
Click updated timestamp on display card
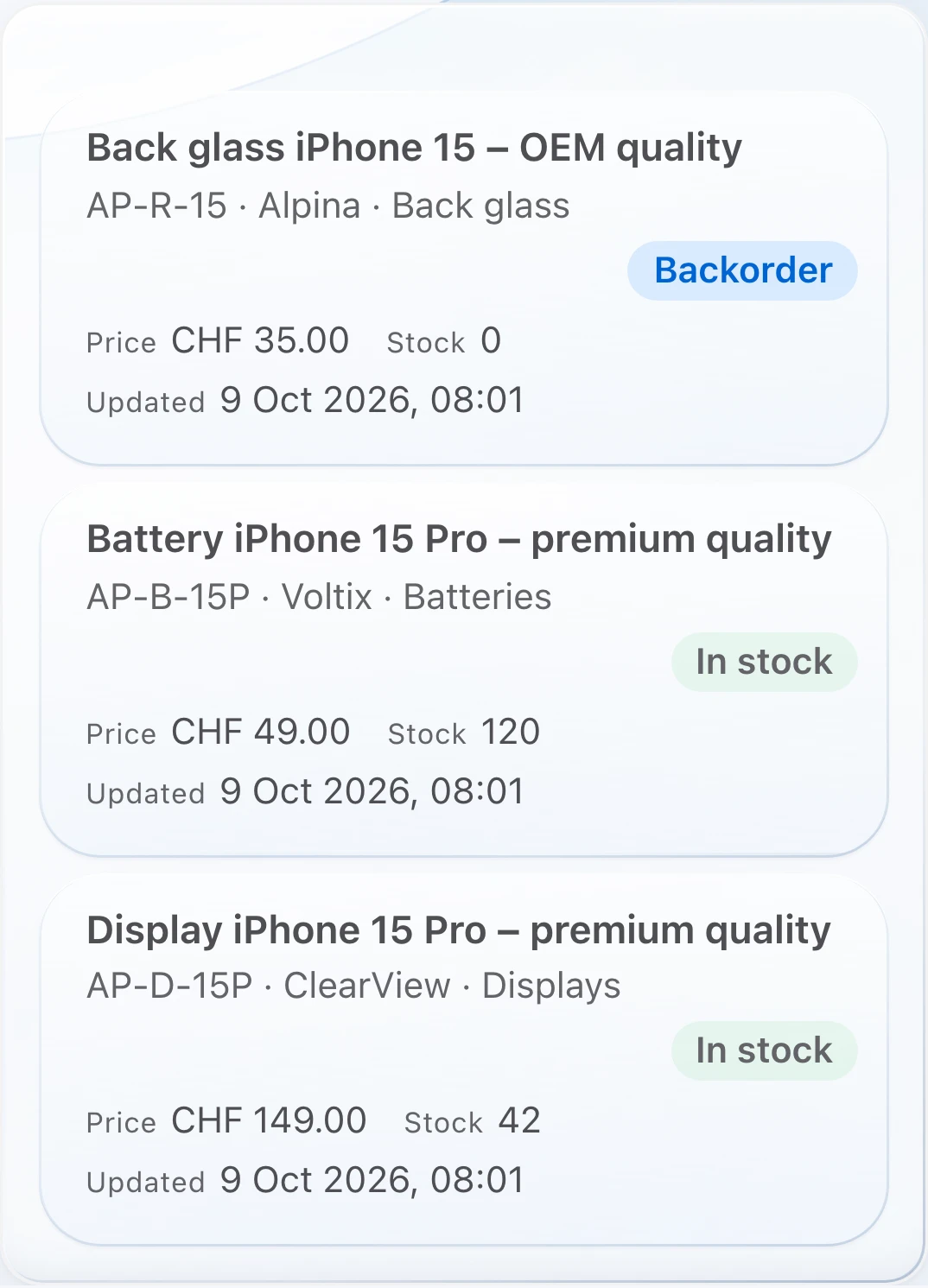click(372, 1180)
